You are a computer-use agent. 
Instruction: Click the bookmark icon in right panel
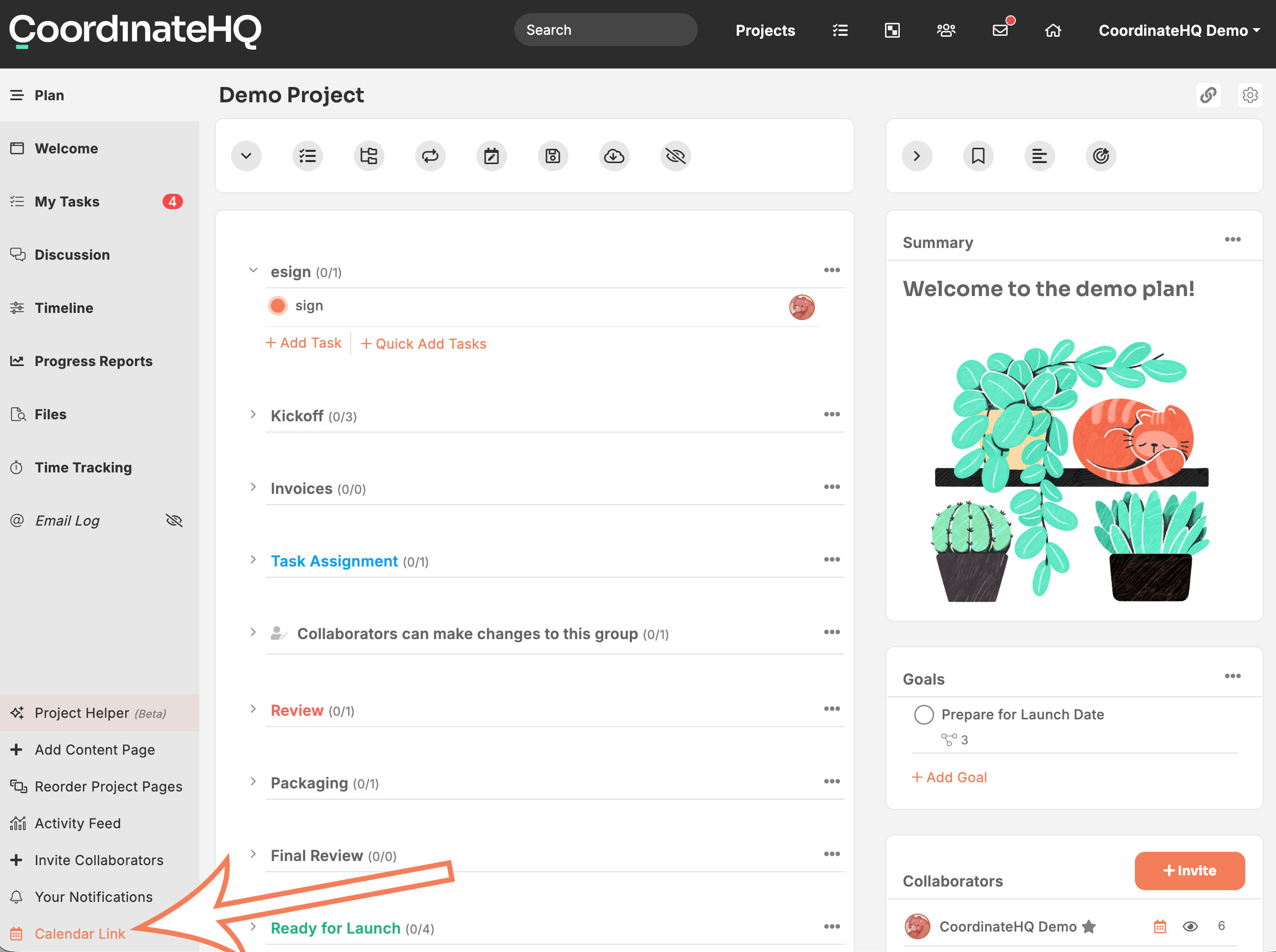978,156
